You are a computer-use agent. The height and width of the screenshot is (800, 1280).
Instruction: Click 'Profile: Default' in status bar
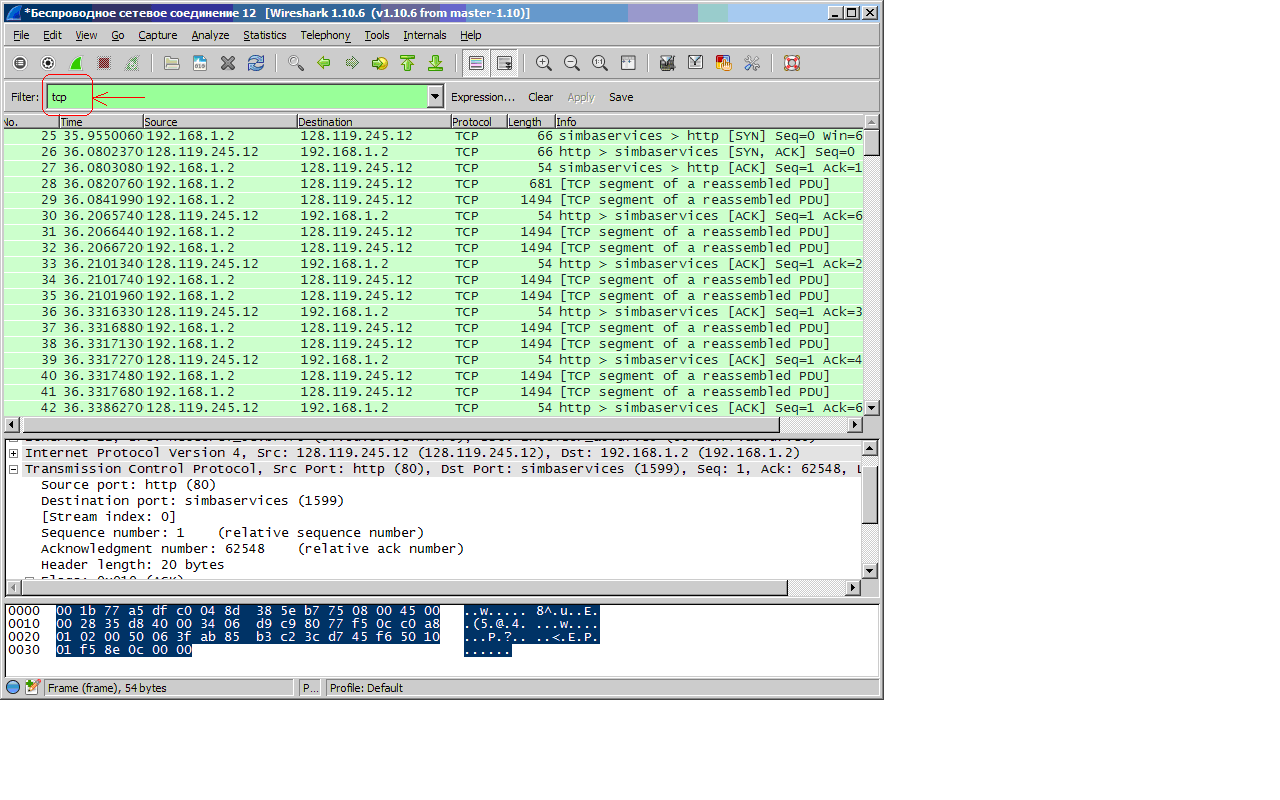tap(366, 688)
